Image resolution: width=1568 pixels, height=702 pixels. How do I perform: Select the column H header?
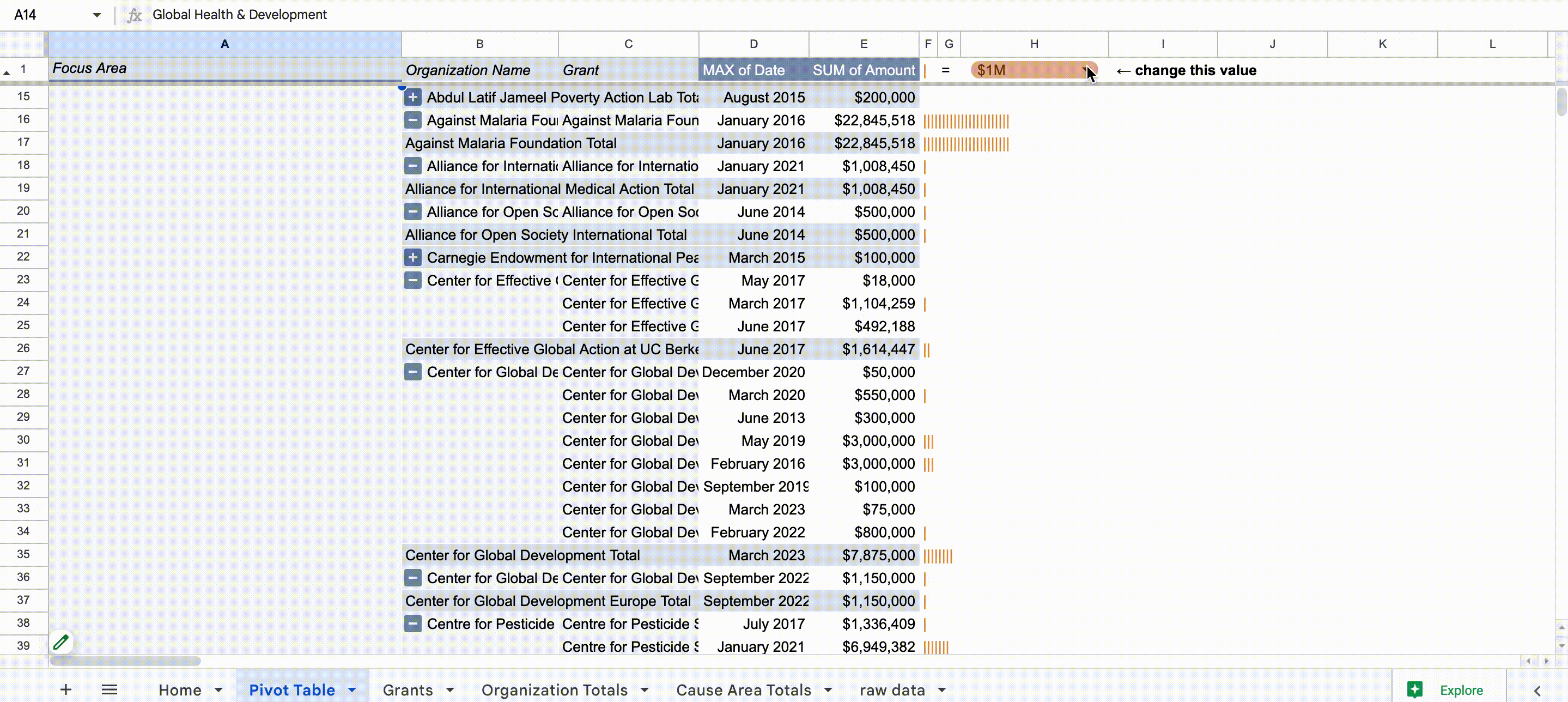click(x=1034, y=44)
